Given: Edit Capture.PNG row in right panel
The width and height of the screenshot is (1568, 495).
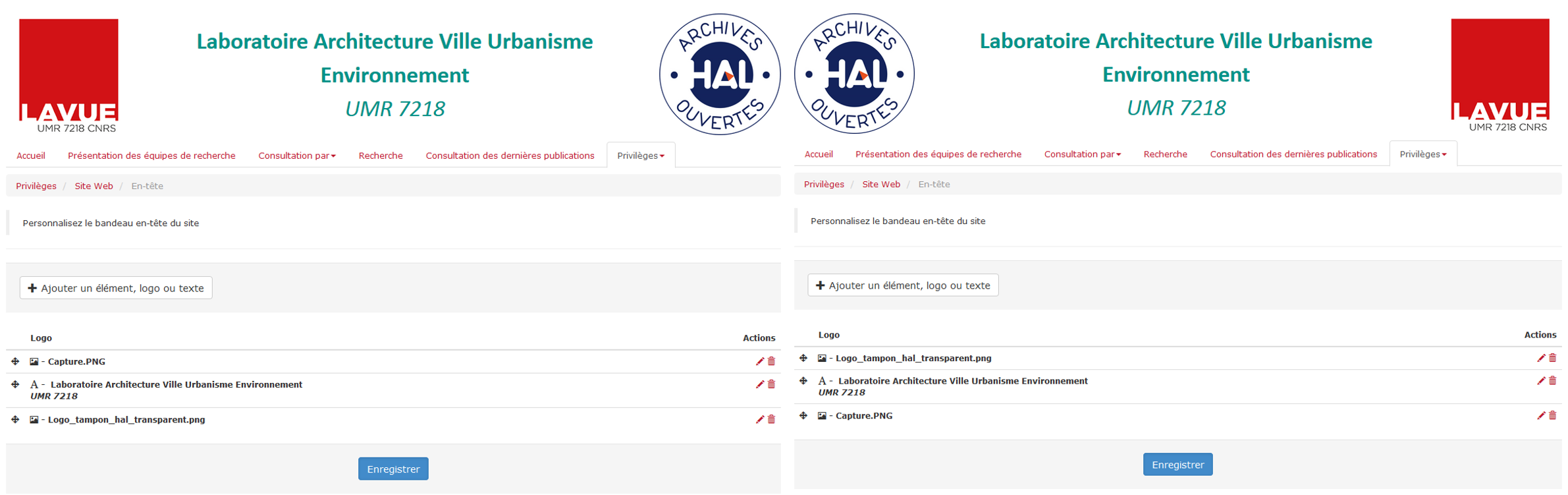Looking at the screenshot, I should [x=1541, y=415].
